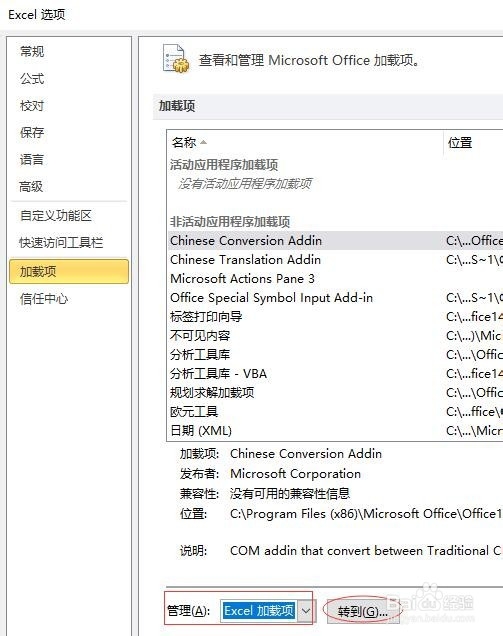Select the 分析工具库 add-in row
The image size is (503, 636).
(335, 355)
